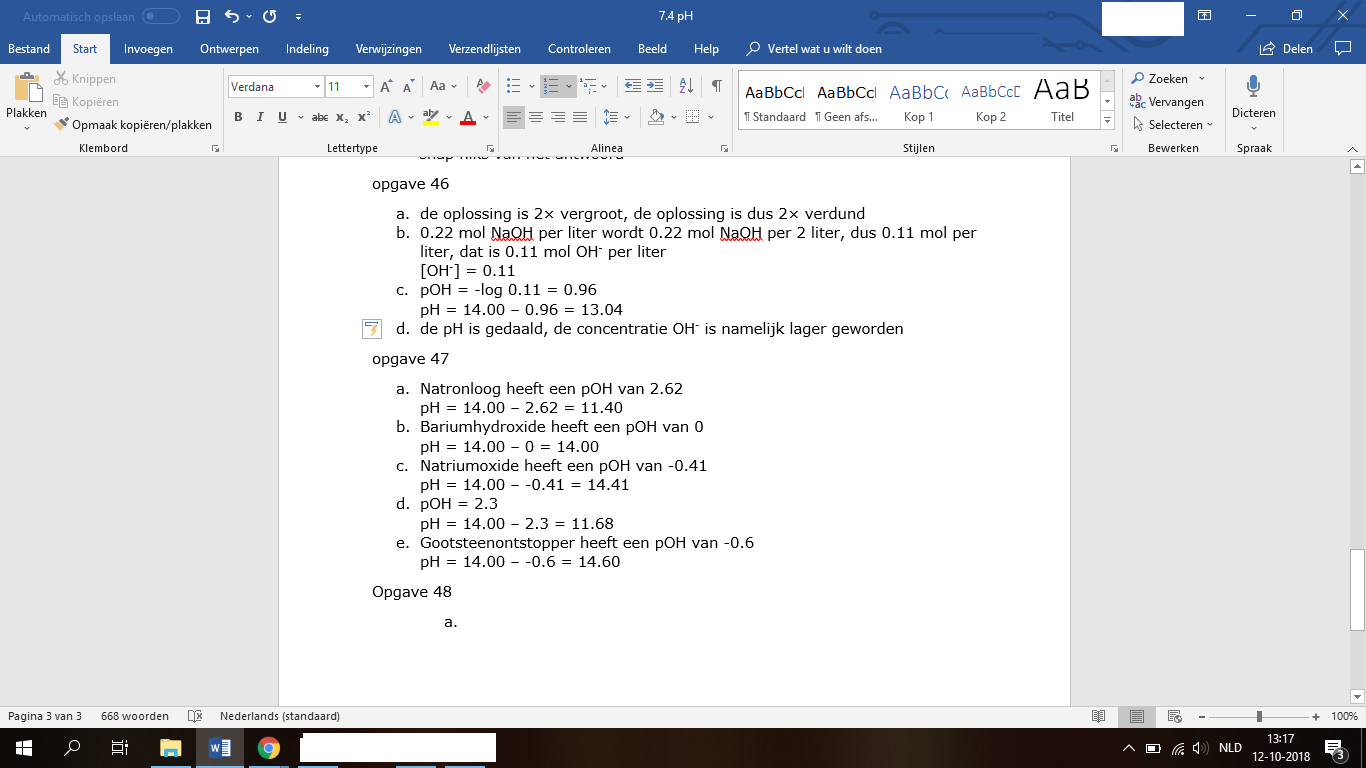The height and width of the screenshot is (768, 1366).
Task: Sort paragraphs A to Z
Action: click(687, 87)
